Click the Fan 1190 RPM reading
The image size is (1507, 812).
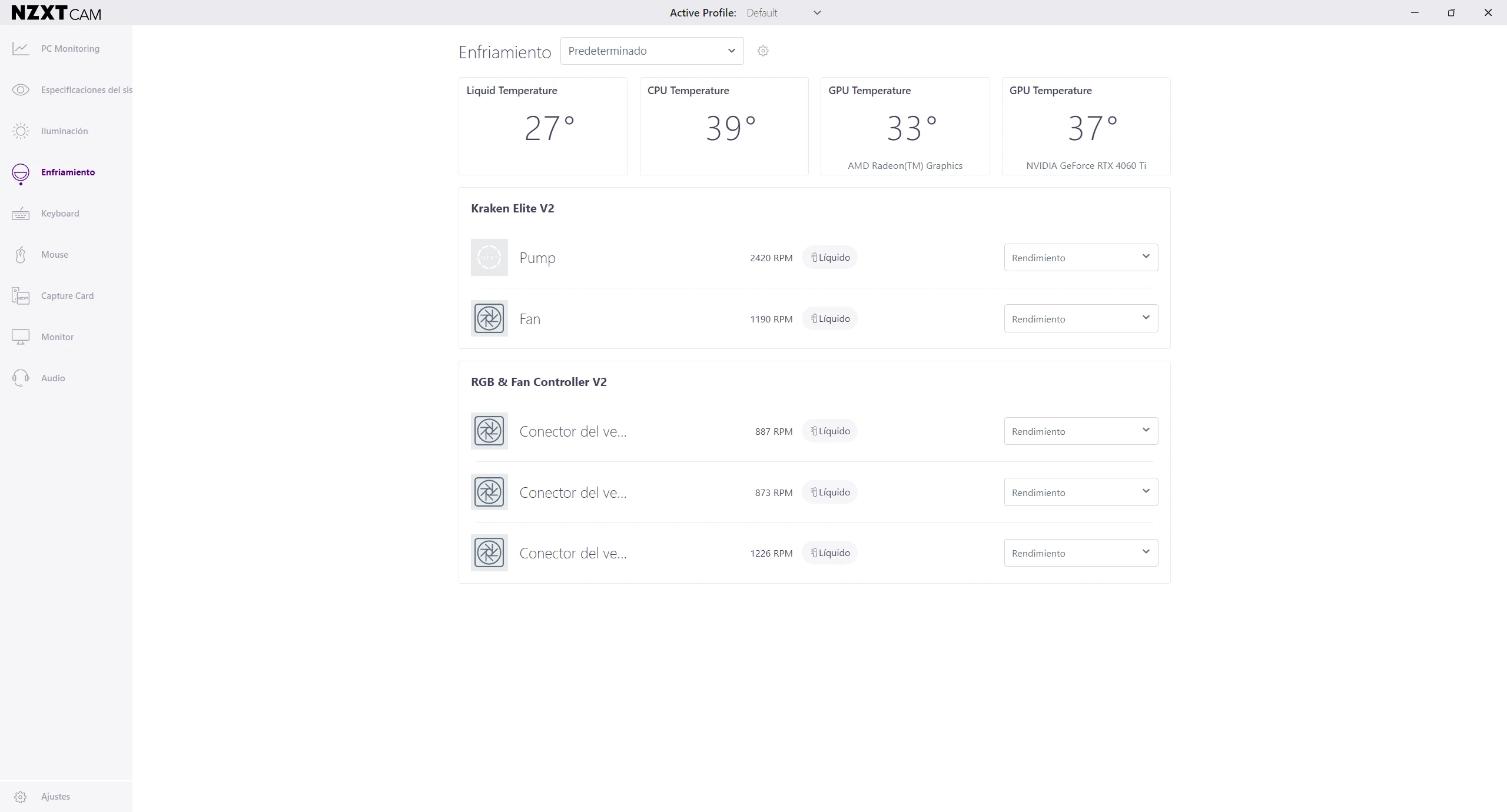771,320
